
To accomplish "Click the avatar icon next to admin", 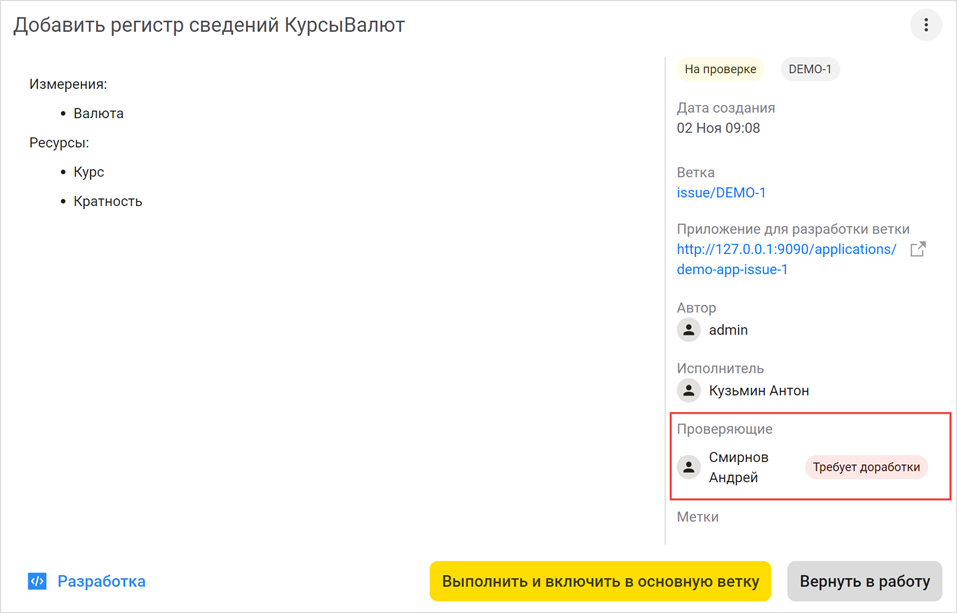I will (x=688, y=329).
